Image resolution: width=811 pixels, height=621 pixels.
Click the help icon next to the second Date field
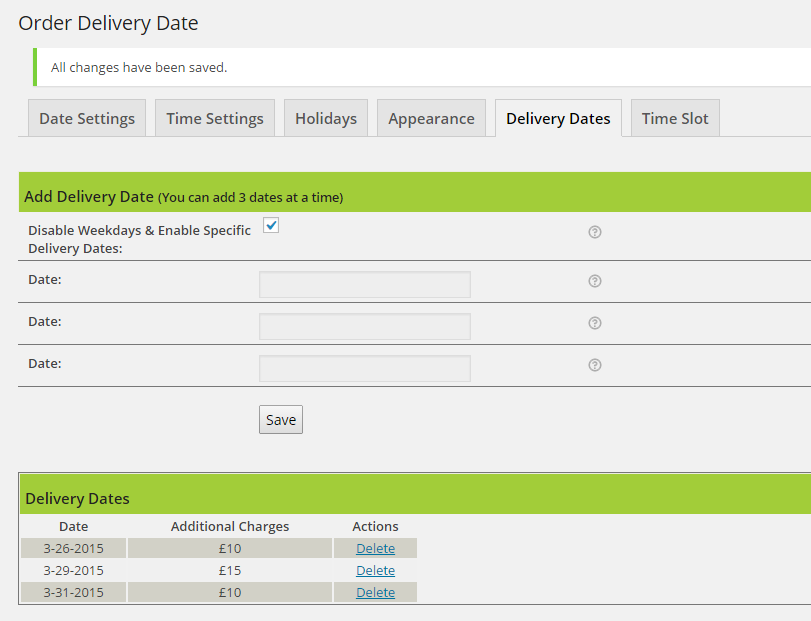pyautogui.click(x=594, y=323)
